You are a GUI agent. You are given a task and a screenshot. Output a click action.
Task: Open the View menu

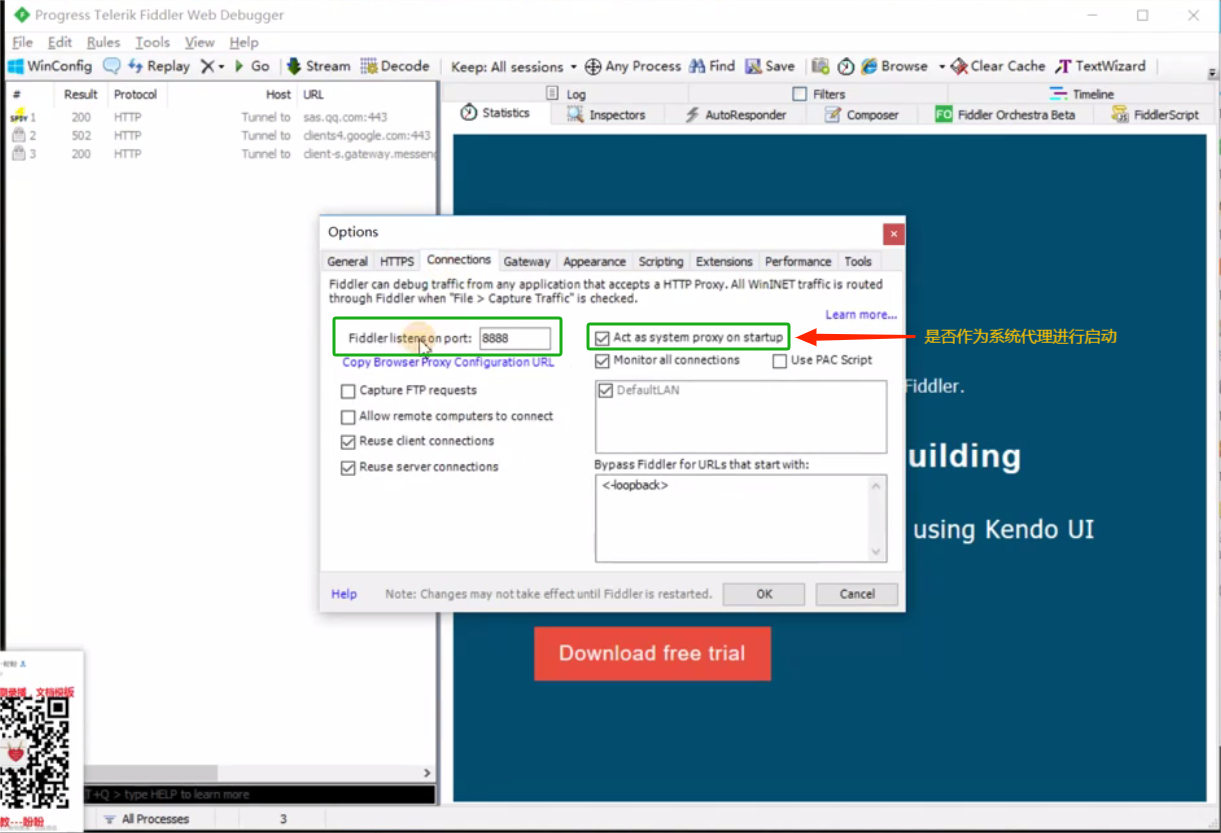click(200, 42)
